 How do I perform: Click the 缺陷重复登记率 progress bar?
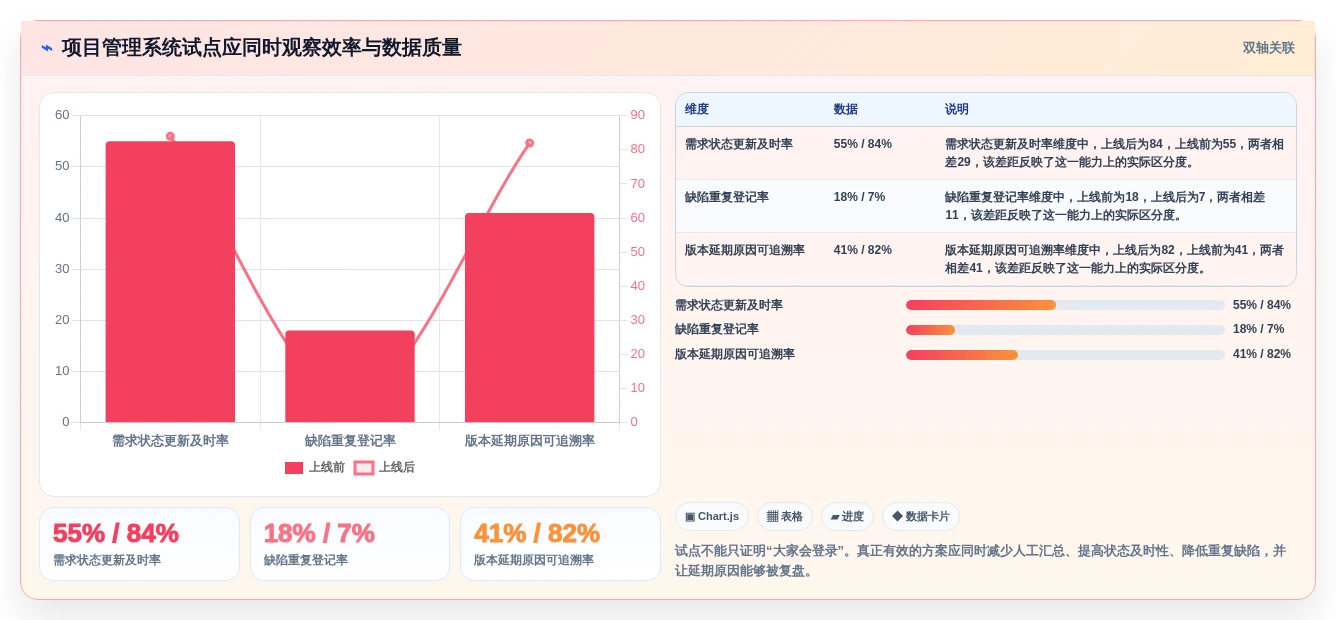point(1065,329)
